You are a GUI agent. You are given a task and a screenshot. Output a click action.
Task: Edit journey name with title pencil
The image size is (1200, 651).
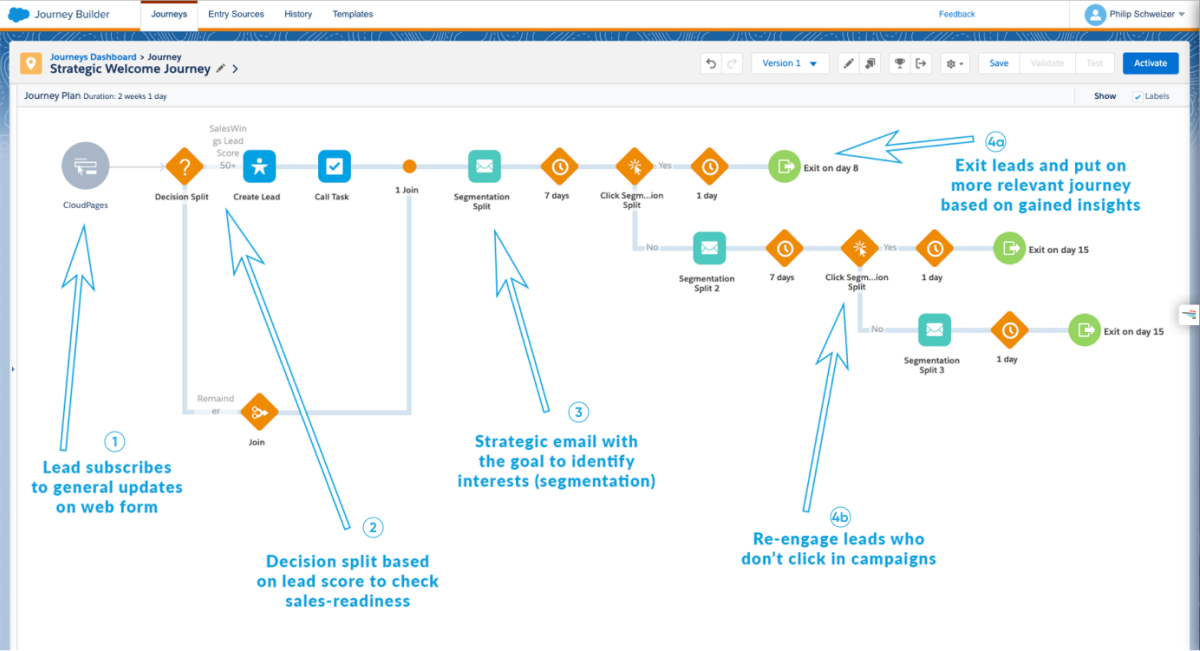tap(221, 69)
